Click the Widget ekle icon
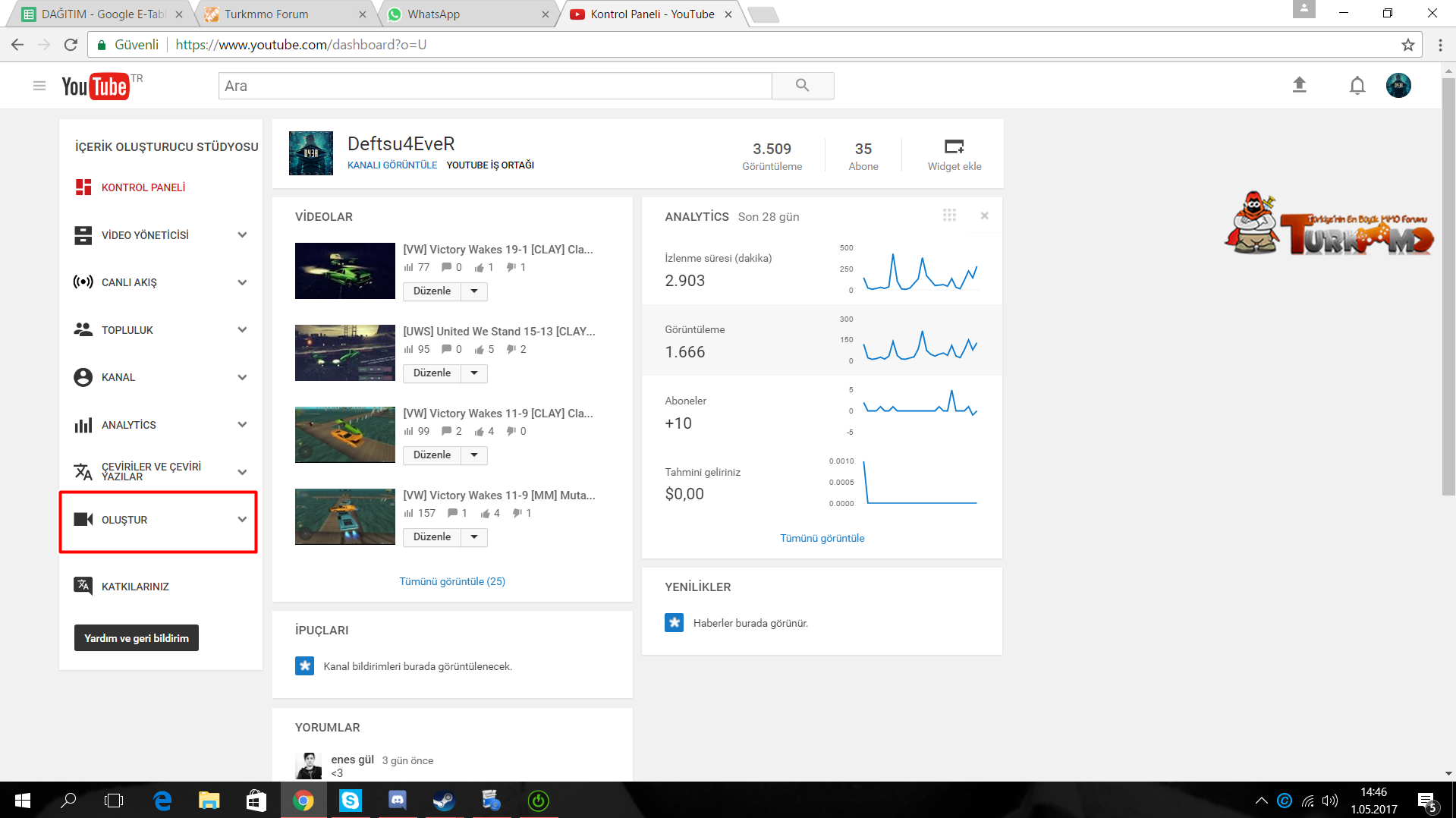 954,146
